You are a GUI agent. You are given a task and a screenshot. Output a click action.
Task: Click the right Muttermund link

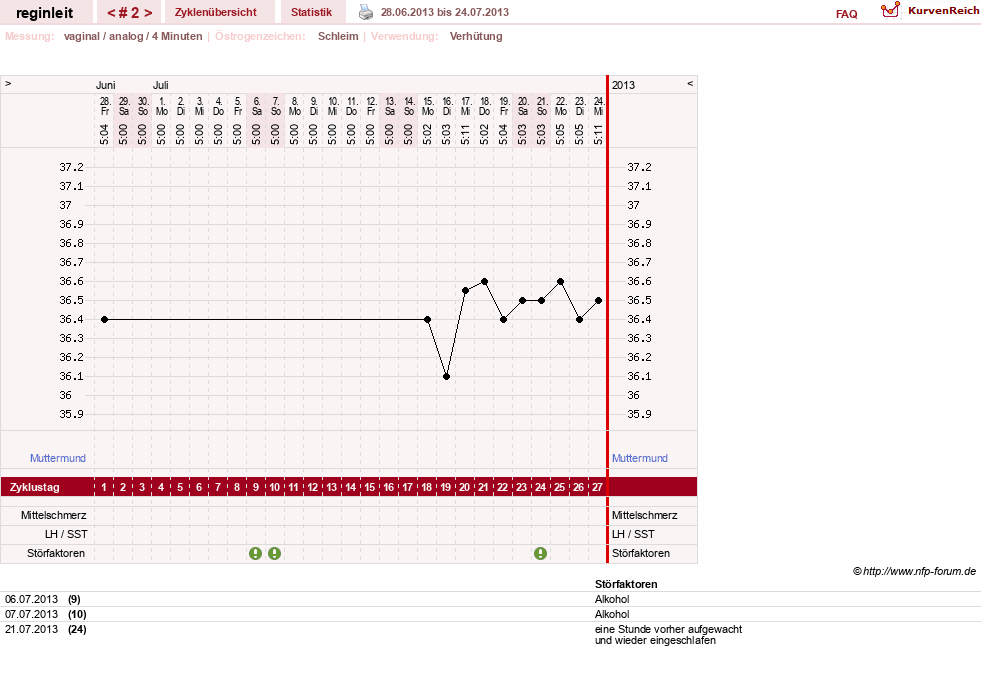pyautogui.click(x=639, y=458)
